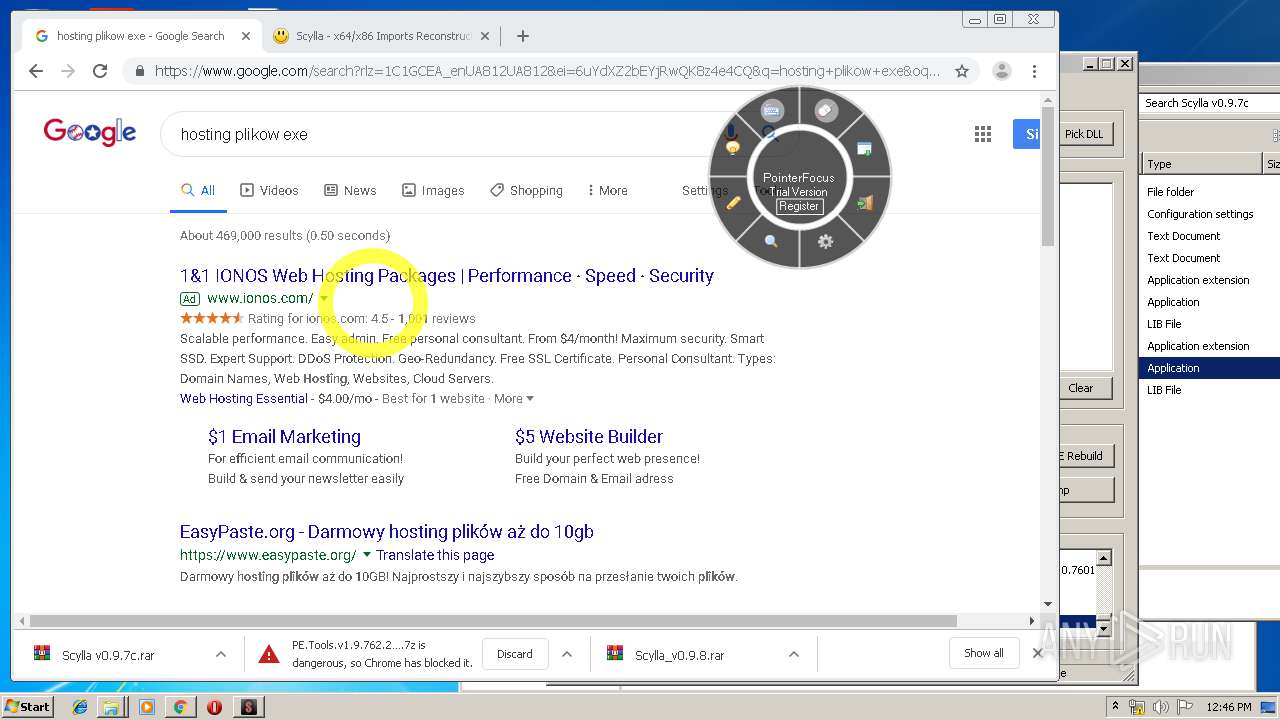
Task: Activate PointerFocus magnifier tool
Action: click(x=771, y=241)
